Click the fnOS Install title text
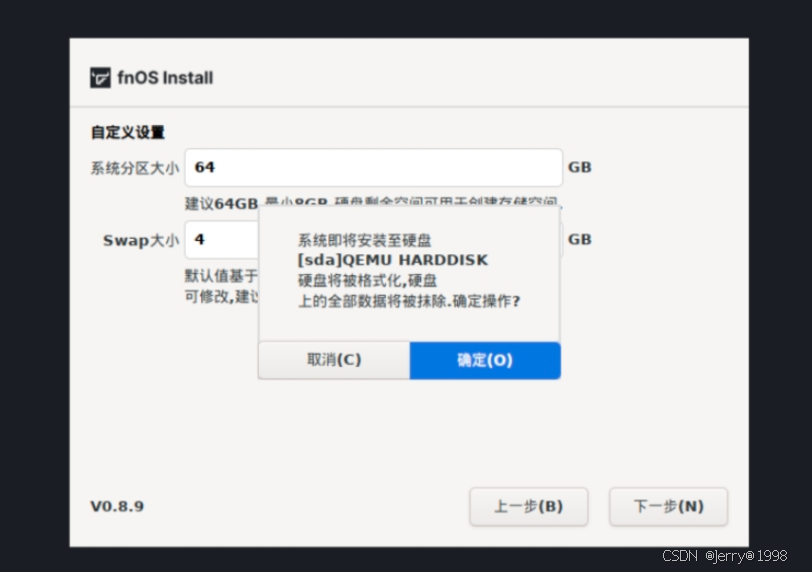Screen dimensions: 812x572 [165, 78]
